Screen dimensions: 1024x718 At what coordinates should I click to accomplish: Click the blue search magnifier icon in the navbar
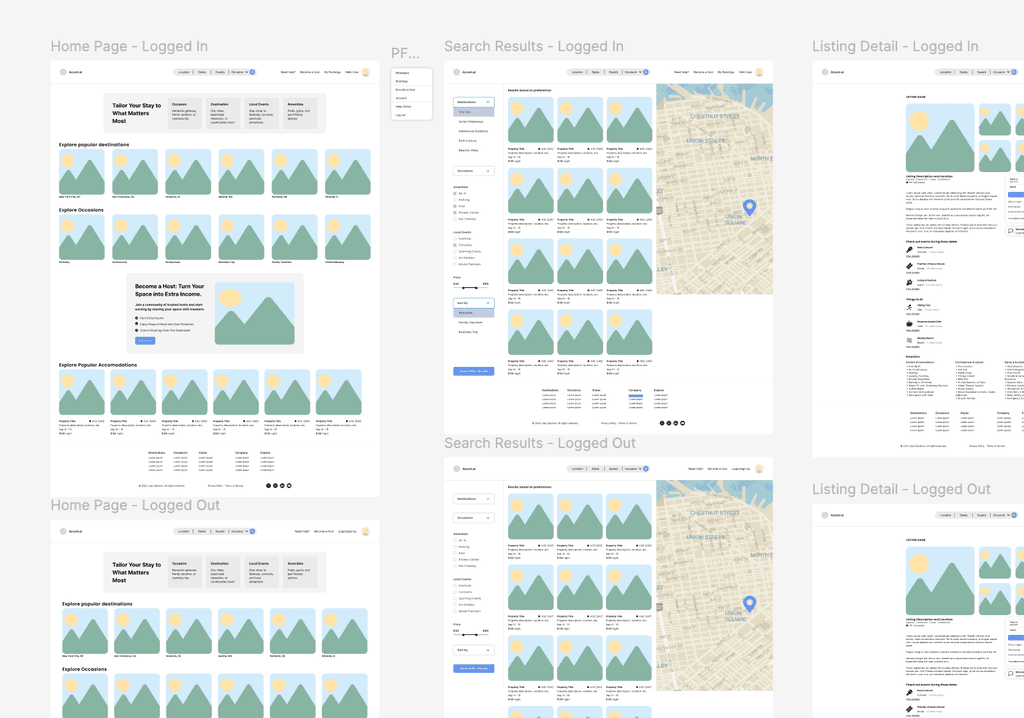pos(645,72)
